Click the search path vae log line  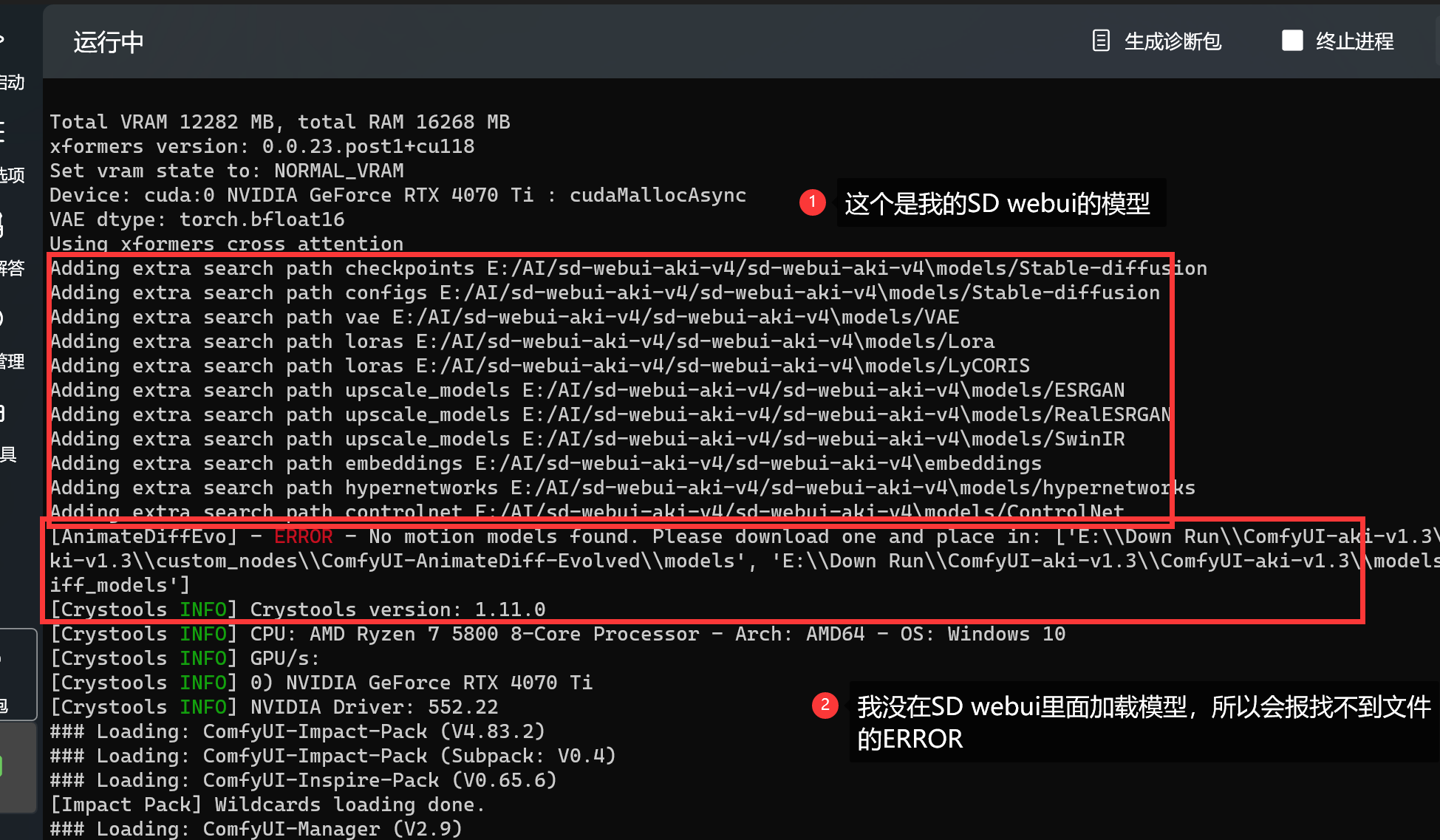tap(505, 317)
